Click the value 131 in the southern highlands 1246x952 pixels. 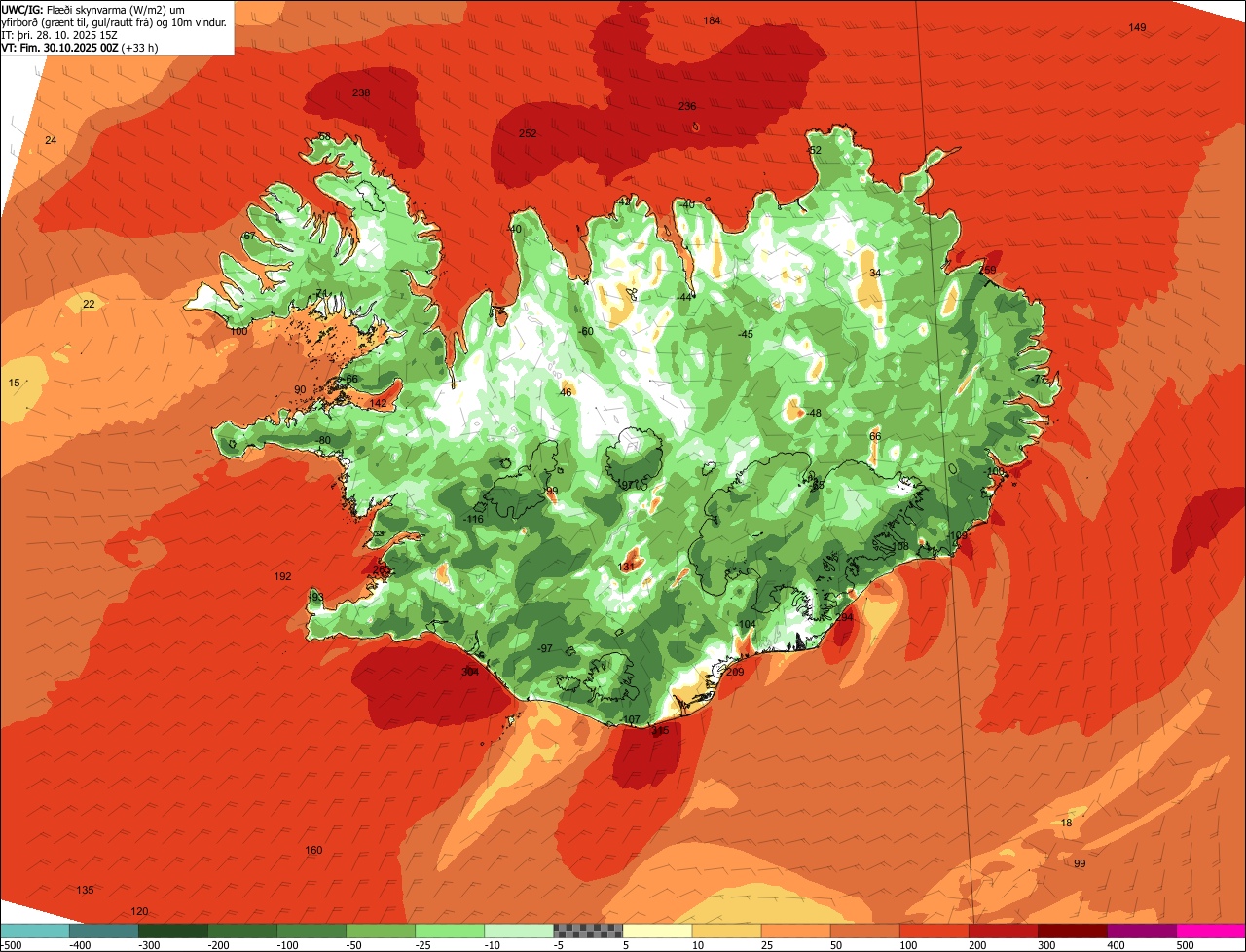(627, 567)
